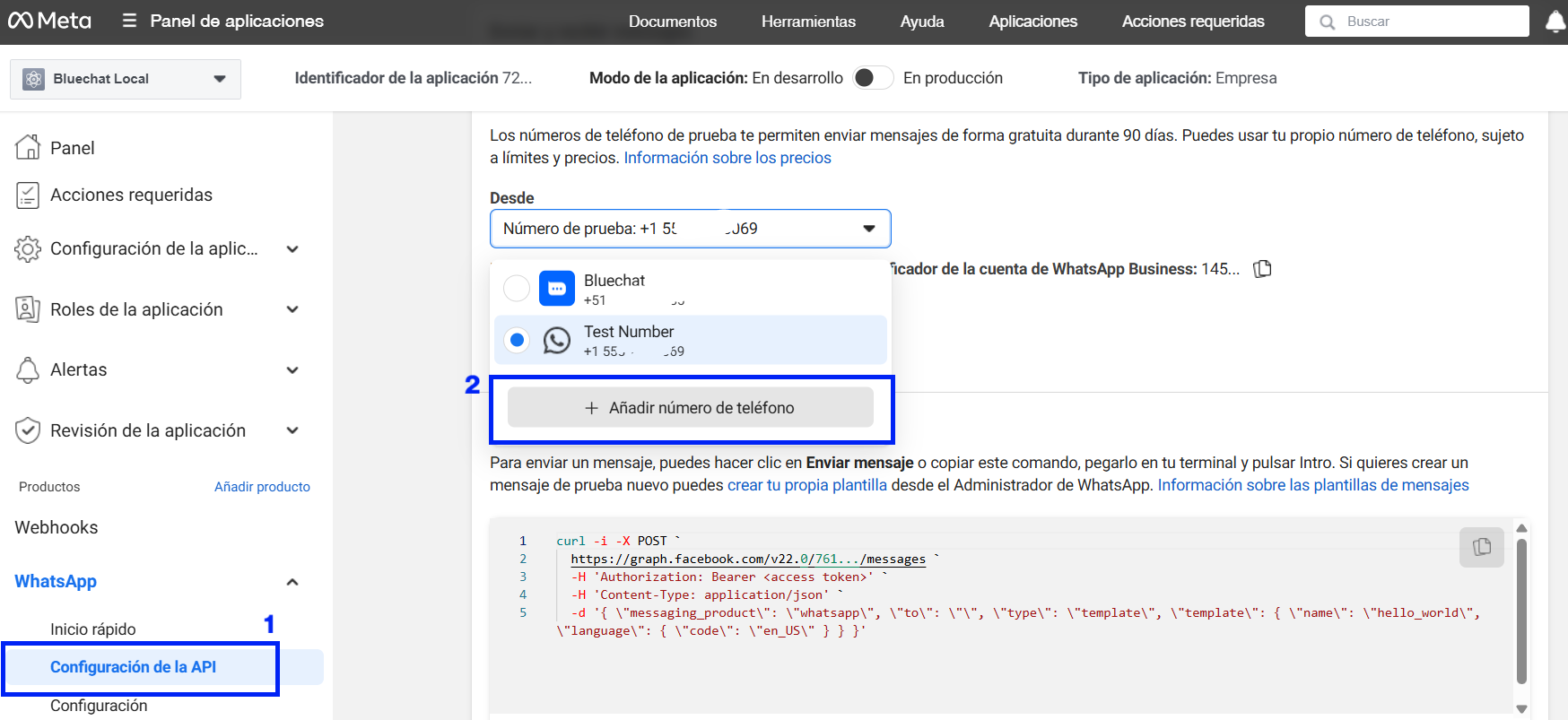This screenshot has width=1568, height=720.
Task: Open the Desde phone number dropdown
Action: coord(690,229)
